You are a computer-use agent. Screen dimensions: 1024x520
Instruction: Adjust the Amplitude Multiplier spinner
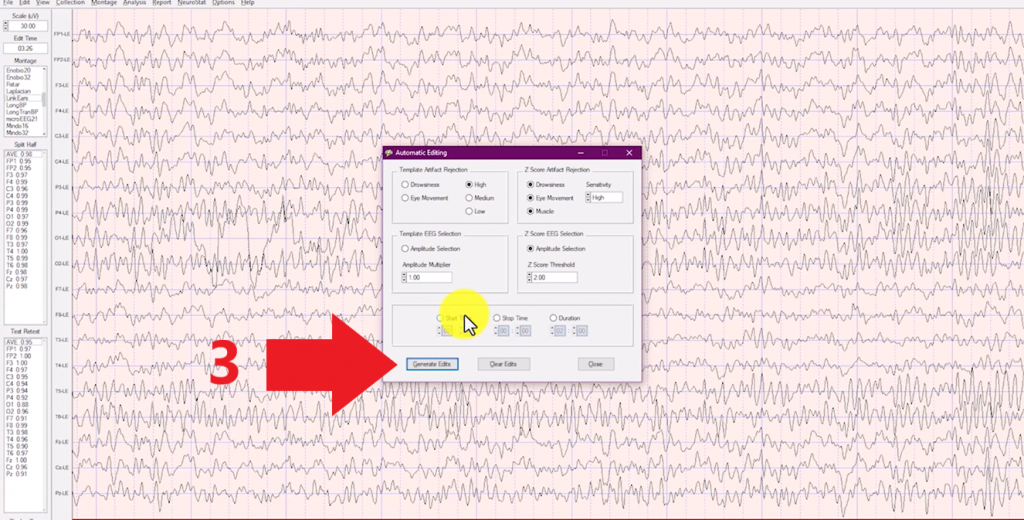point(403,277)
